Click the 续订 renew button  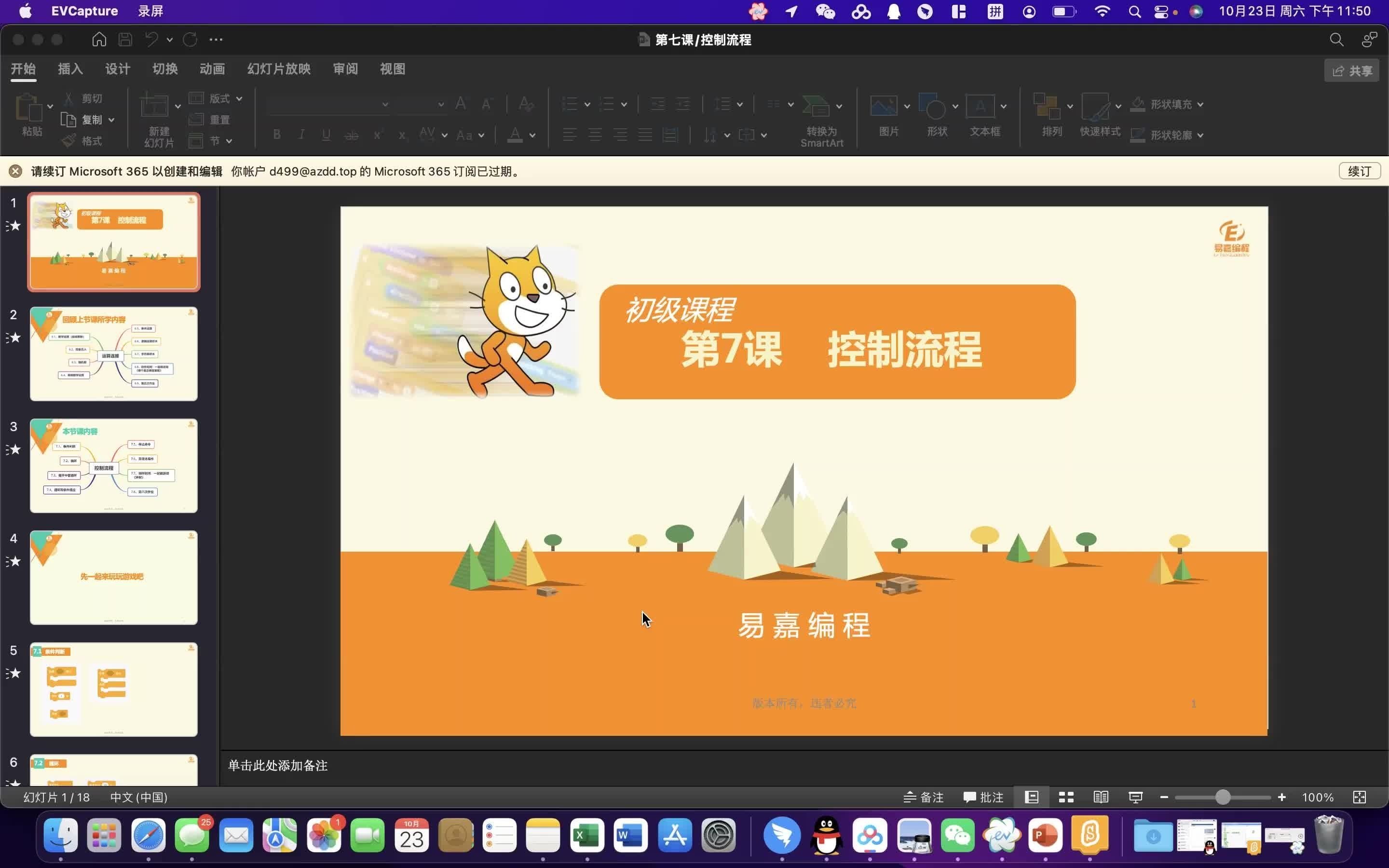1359,171
